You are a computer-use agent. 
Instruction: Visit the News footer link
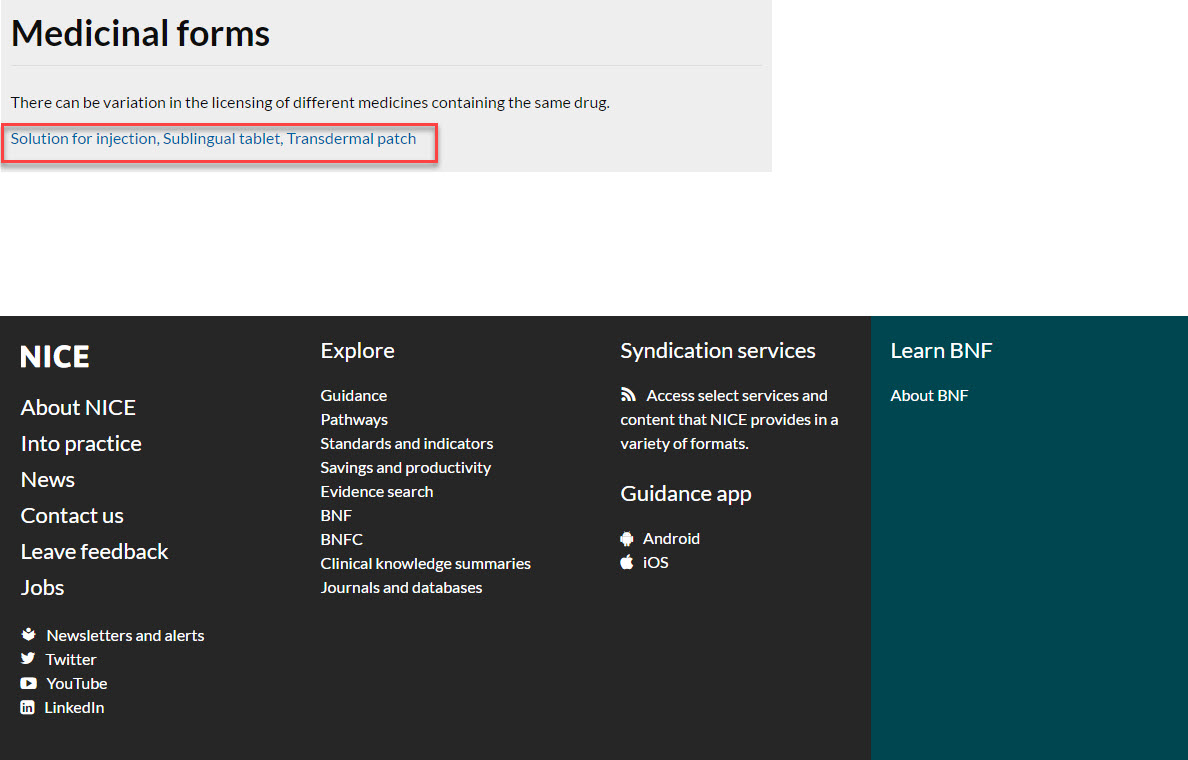pyautogui.click(x=48, y=479)
